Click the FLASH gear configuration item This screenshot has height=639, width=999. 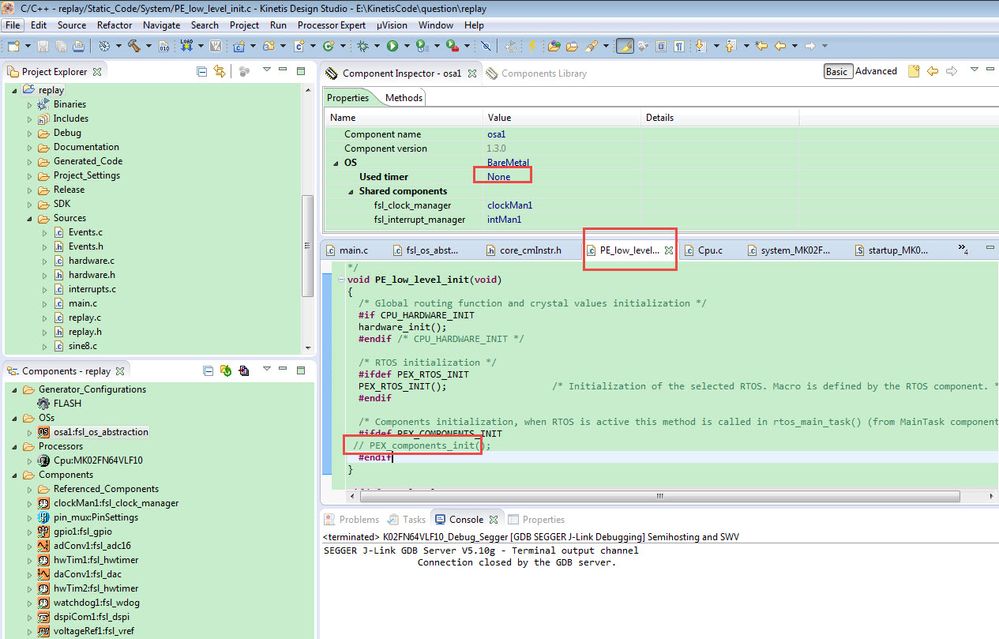(x=59, y=403)
